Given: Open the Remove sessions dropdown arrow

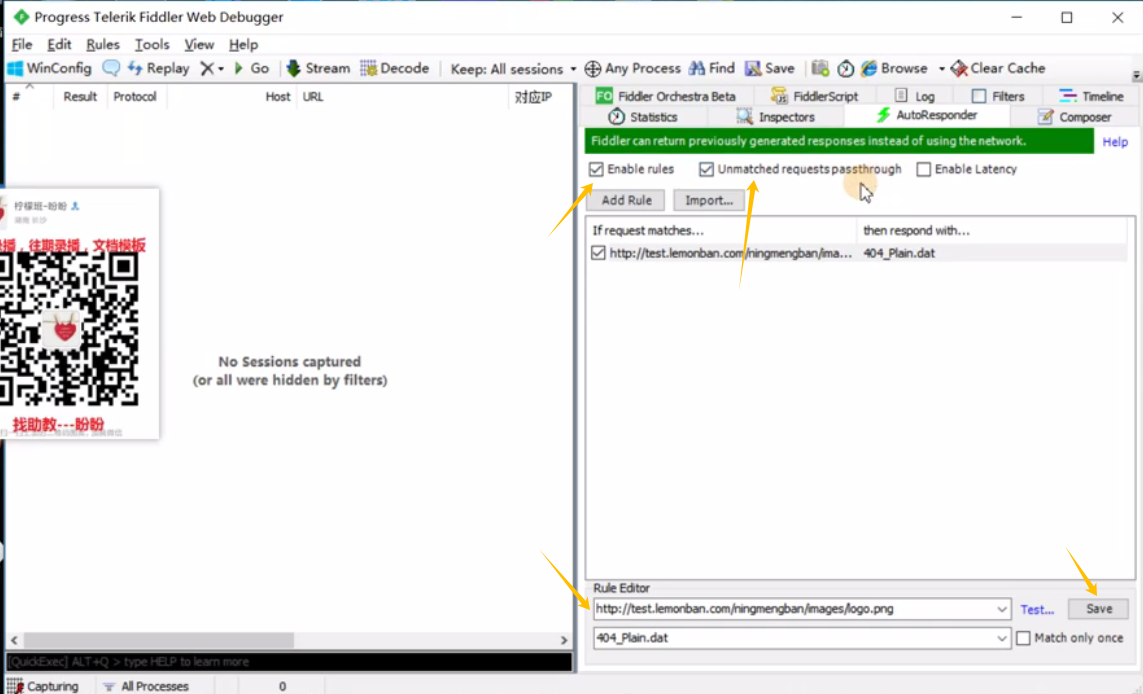Looking at the screenshot, I should [220, 69].
